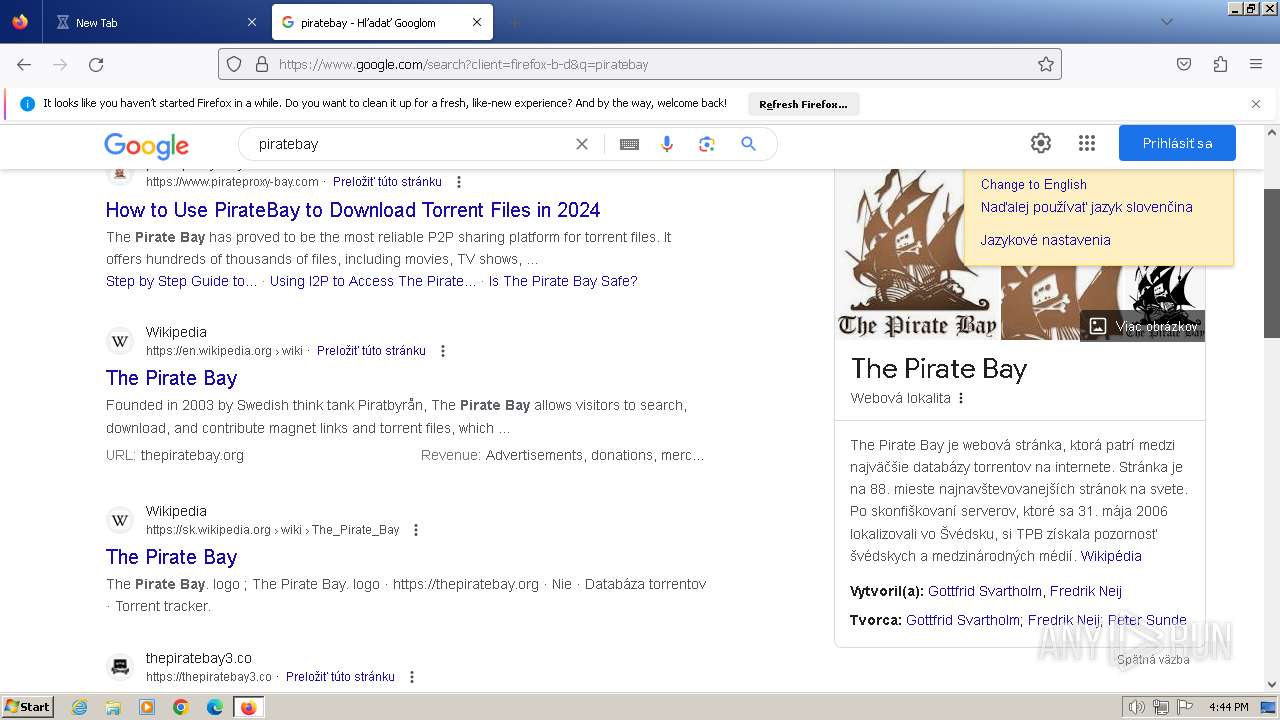Click Viac obrázkov to see more images

tap(1143, 326)
